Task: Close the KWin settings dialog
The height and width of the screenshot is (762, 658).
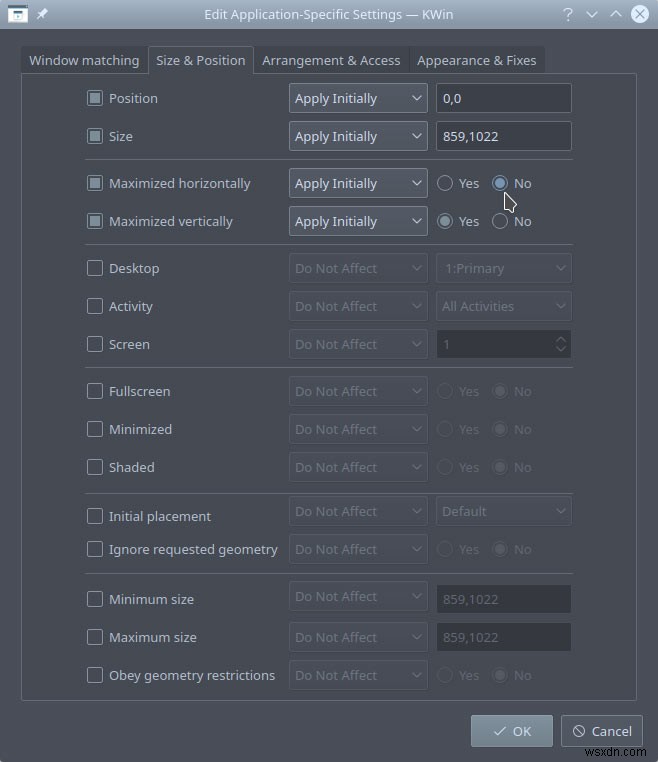Action: click(x=640, y=14)
